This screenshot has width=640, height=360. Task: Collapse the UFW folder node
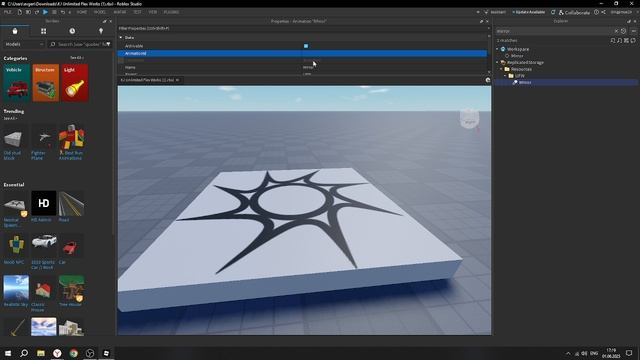[x=505, y=76]
